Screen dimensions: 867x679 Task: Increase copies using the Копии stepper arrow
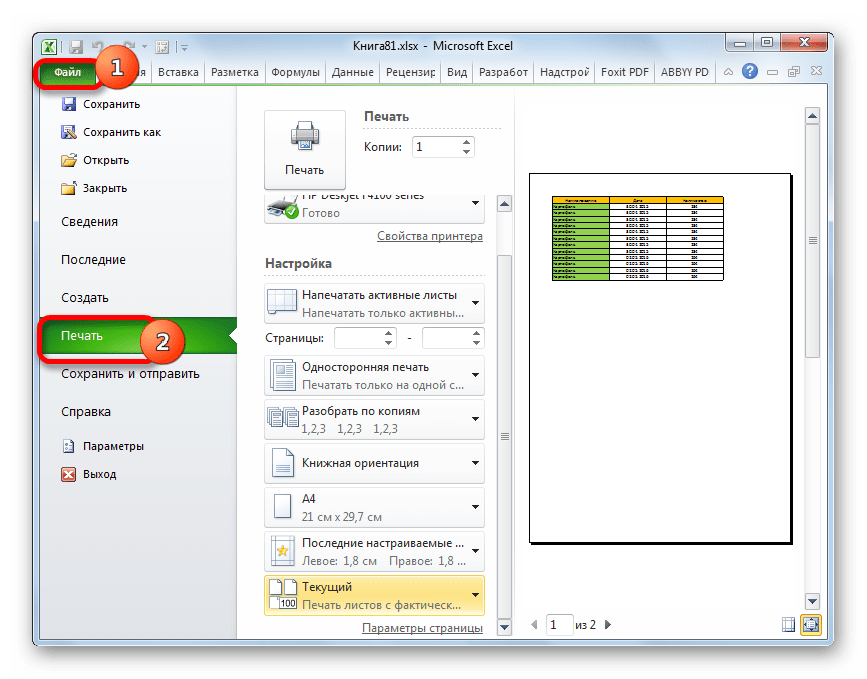tap(466, 141)
